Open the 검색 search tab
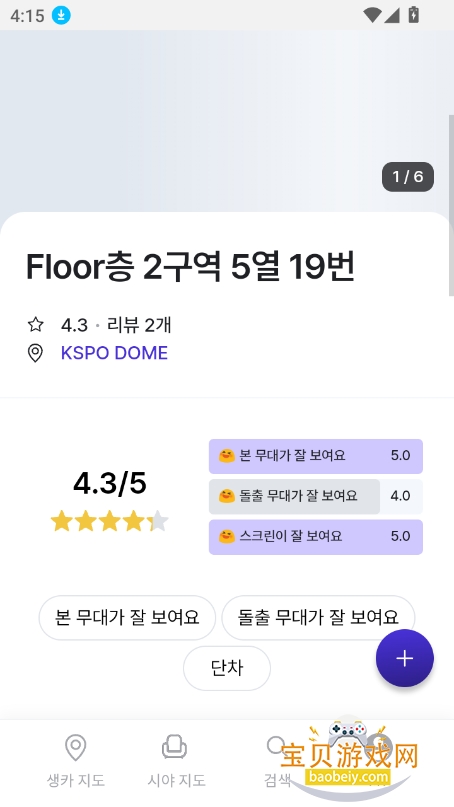Screen dimensions: 454x807 [x=277, y=761]
